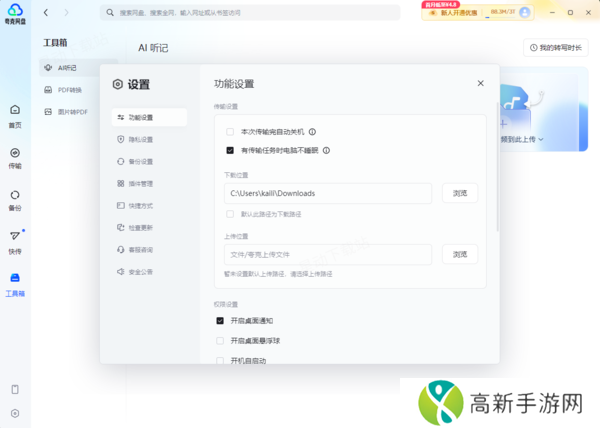
Task: Go back with the left arrow
Action: pos(46,13)
